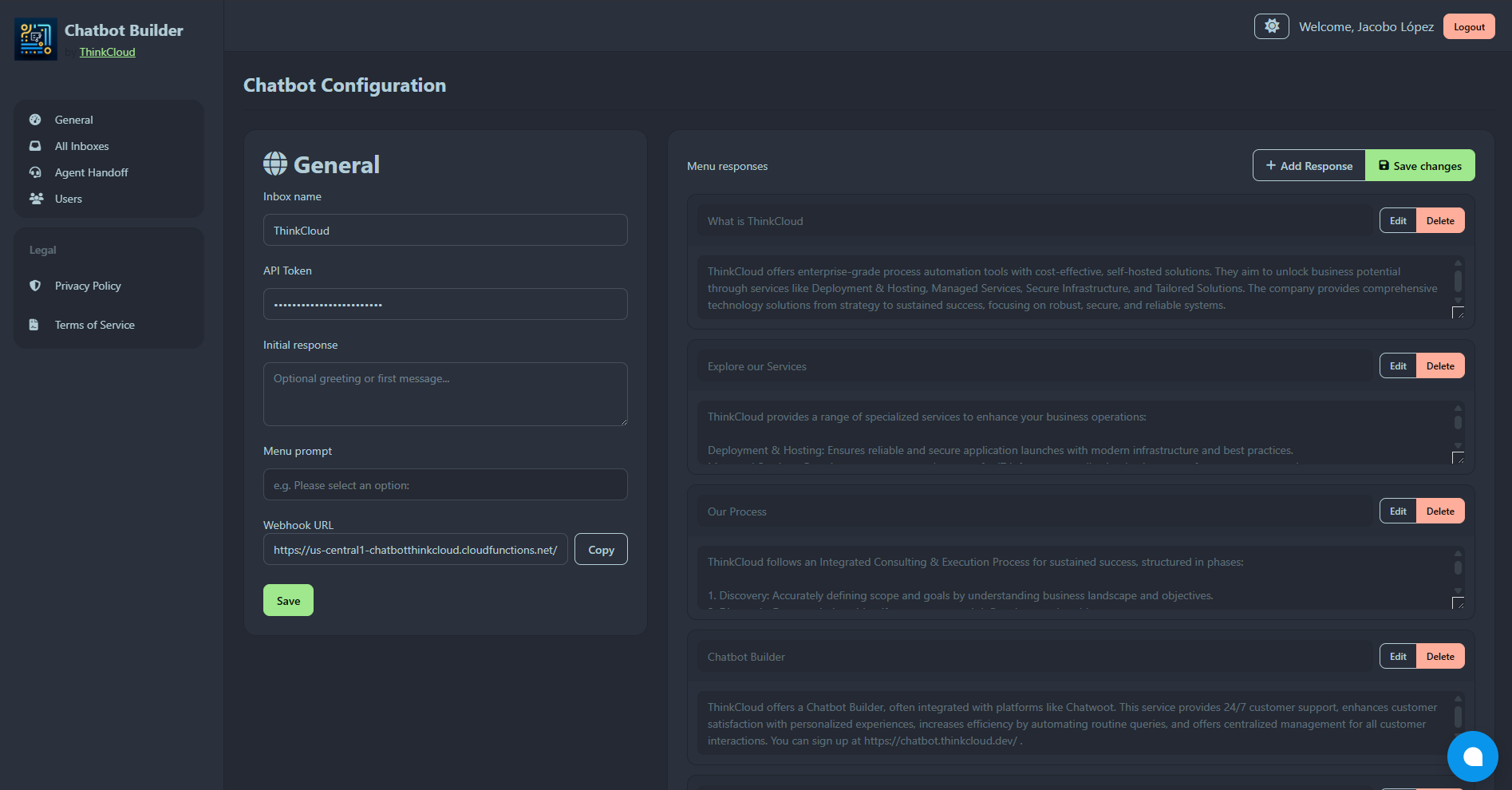Click the Chatbot Builder logo icon

point(36,39)
